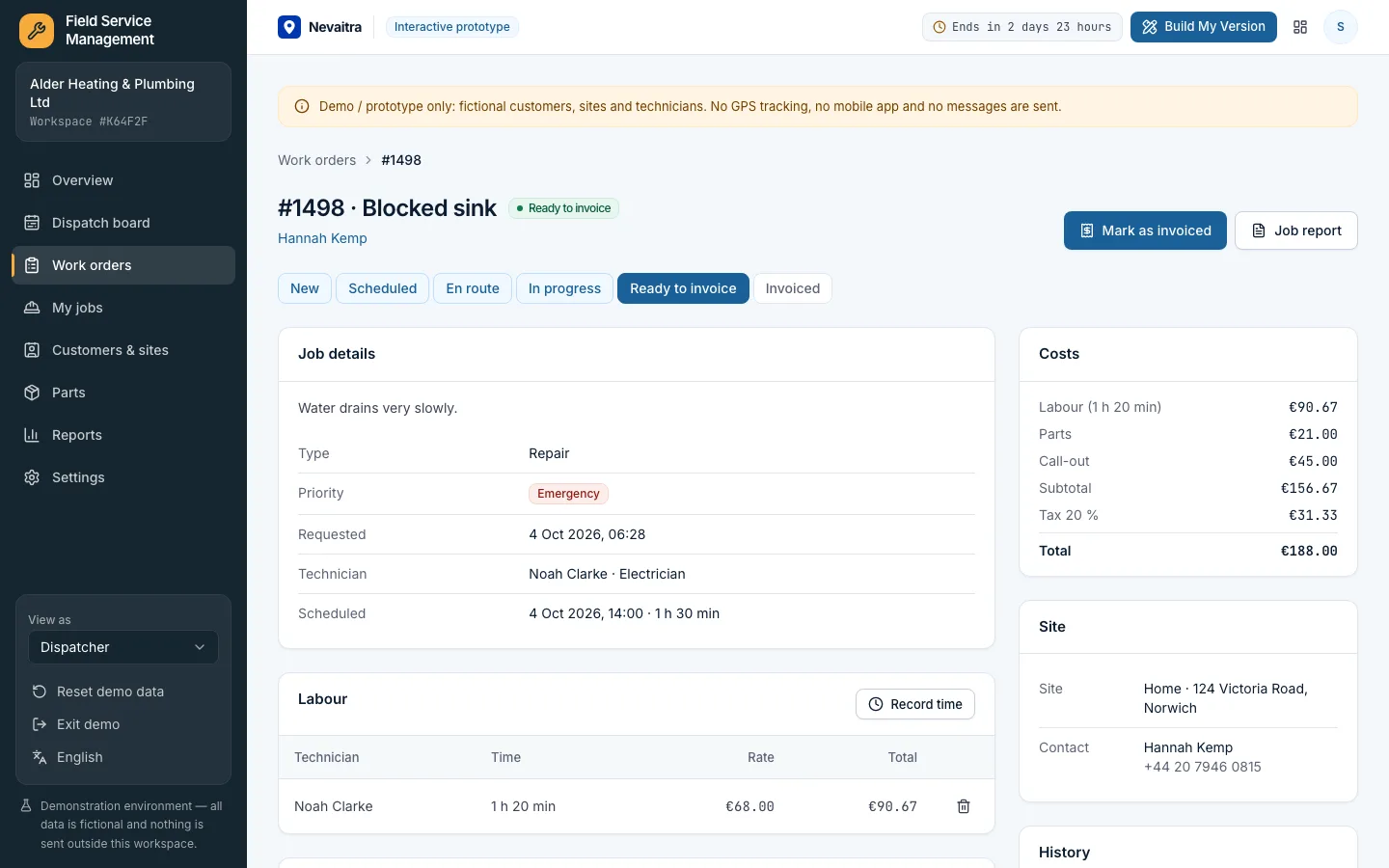Open customer Hannah Kemp link
1389x868 pixels.
322,238
